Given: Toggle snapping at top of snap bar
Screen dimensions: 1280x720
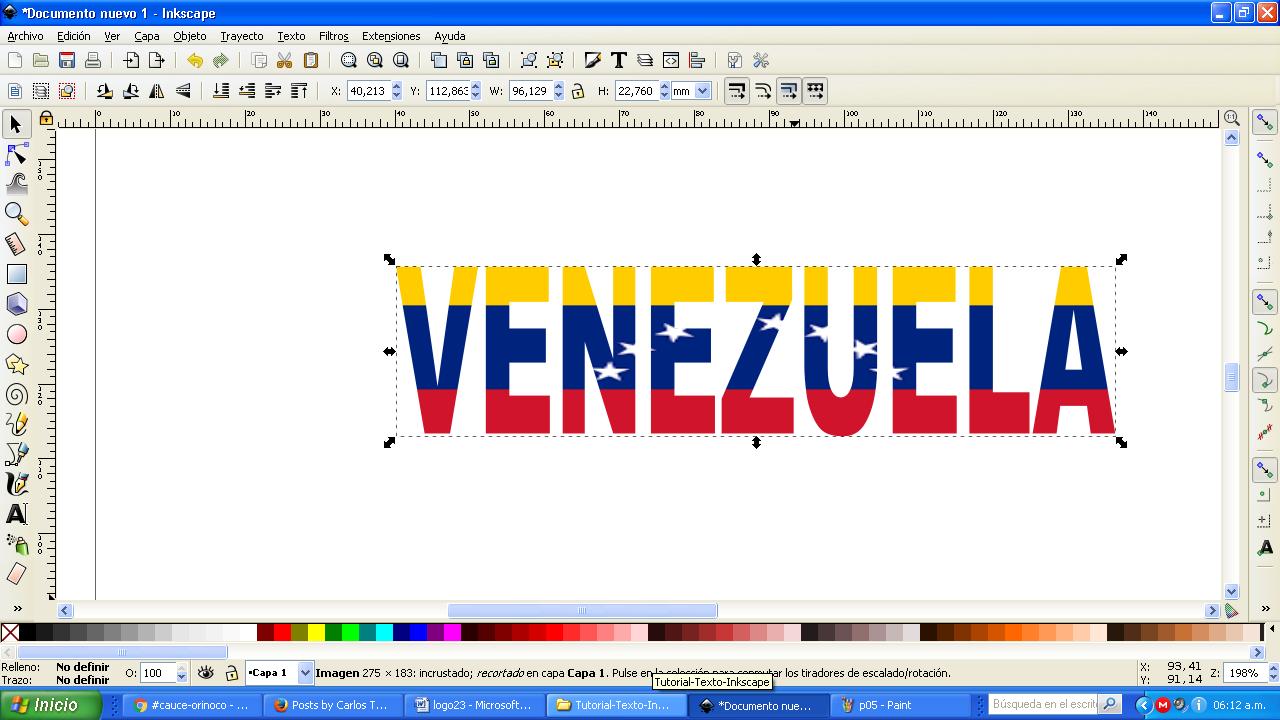Looking at the screenshot, I should point(1266,123).
